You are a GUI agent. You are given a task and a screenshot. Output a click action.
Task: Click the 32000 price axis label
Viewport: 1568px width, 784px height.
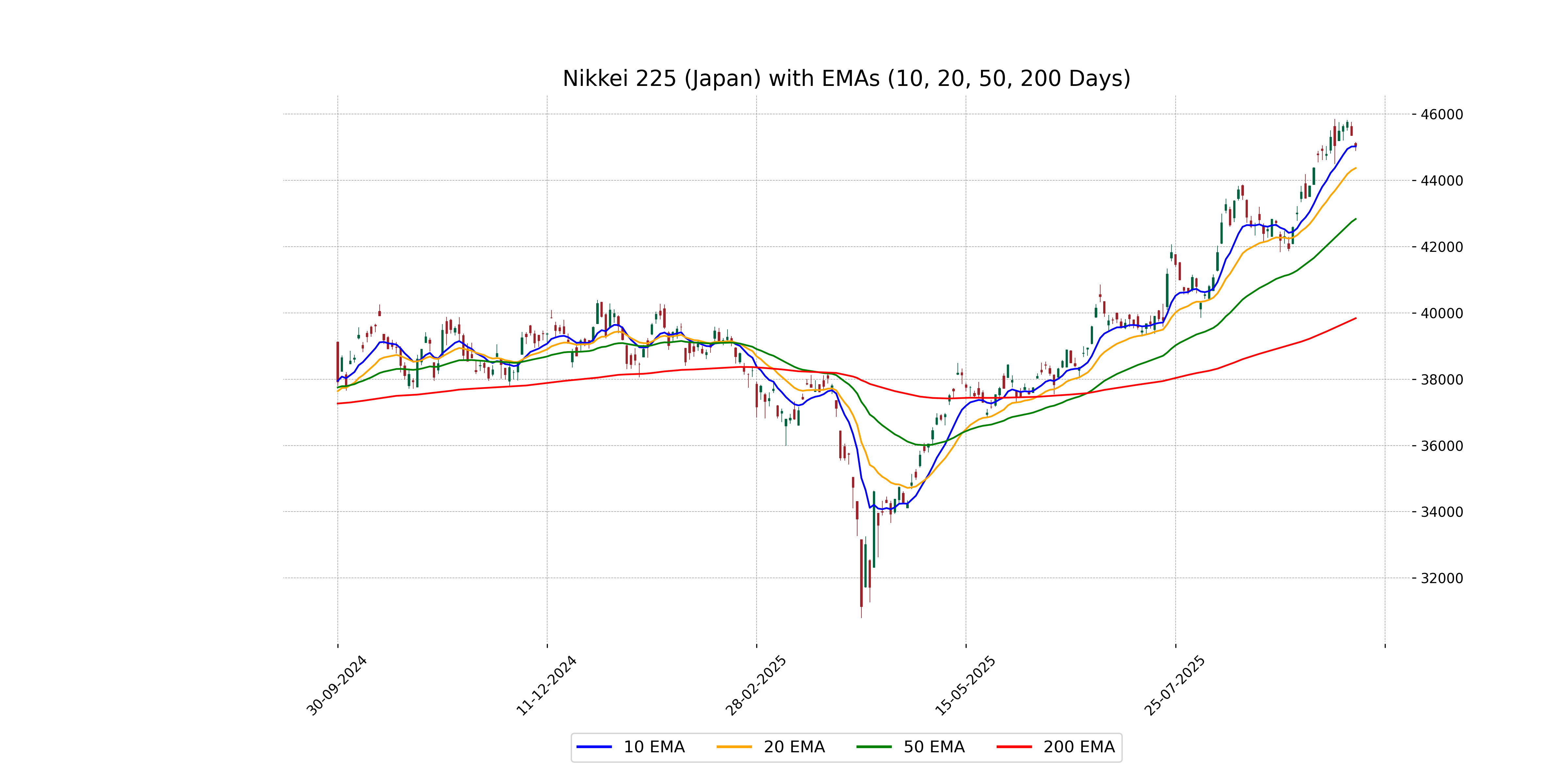tap(1441, 578)
